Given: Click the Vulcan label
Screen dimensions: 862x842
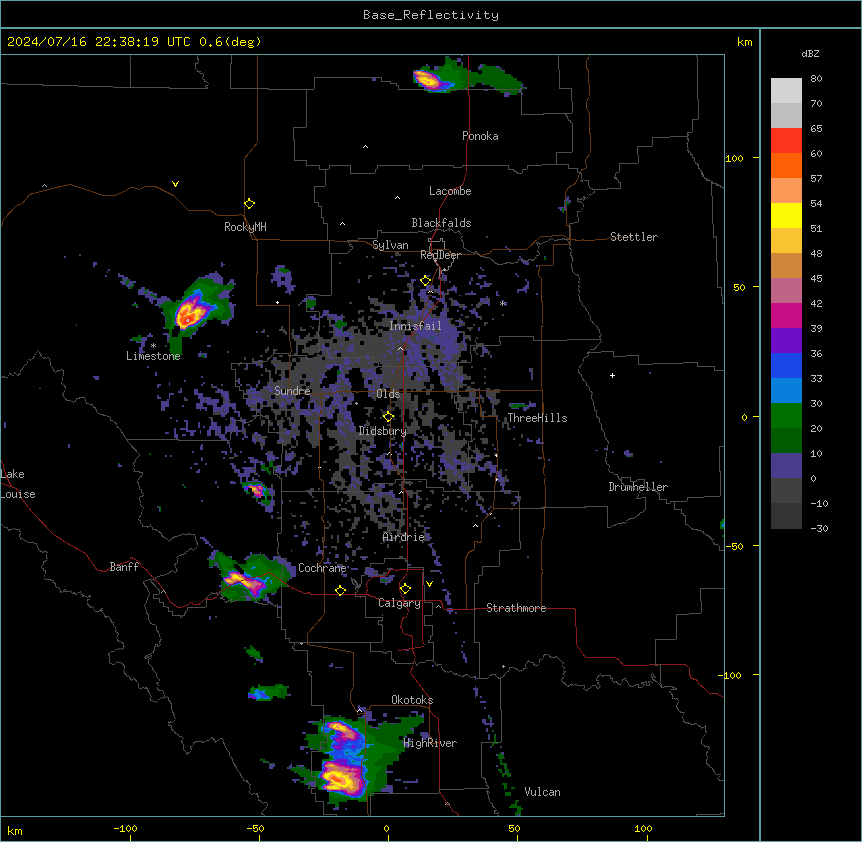Looking at the screenshot, I should (542, 792).
